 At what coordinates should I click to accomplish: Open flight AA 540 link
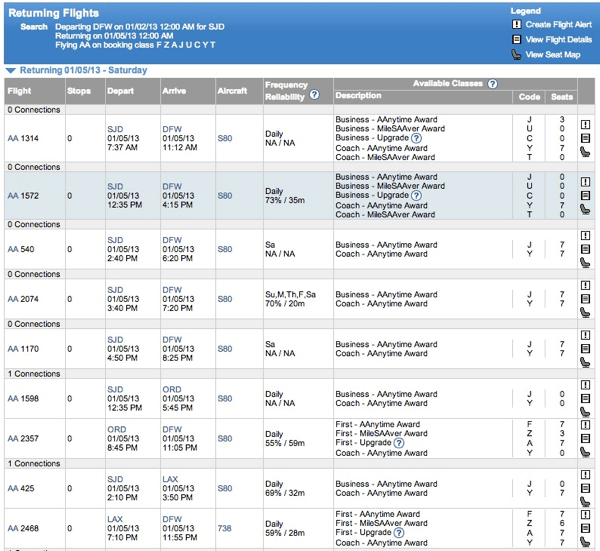coord(21,249)
